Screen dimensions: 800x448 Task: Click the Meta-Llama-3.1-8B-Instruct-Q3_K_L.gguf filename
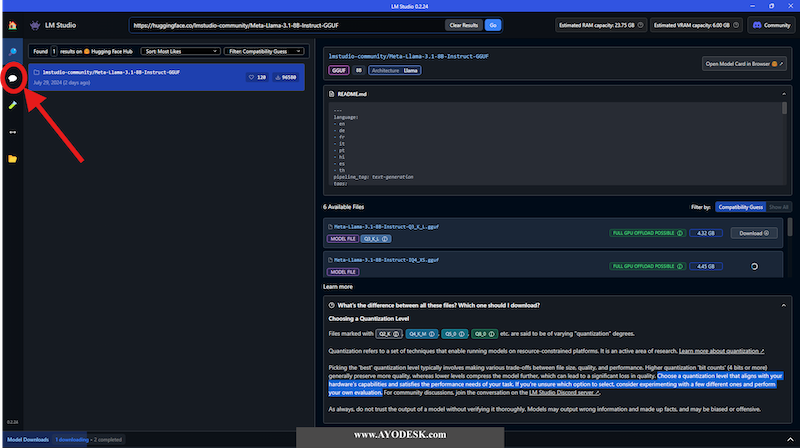point(386,227)
